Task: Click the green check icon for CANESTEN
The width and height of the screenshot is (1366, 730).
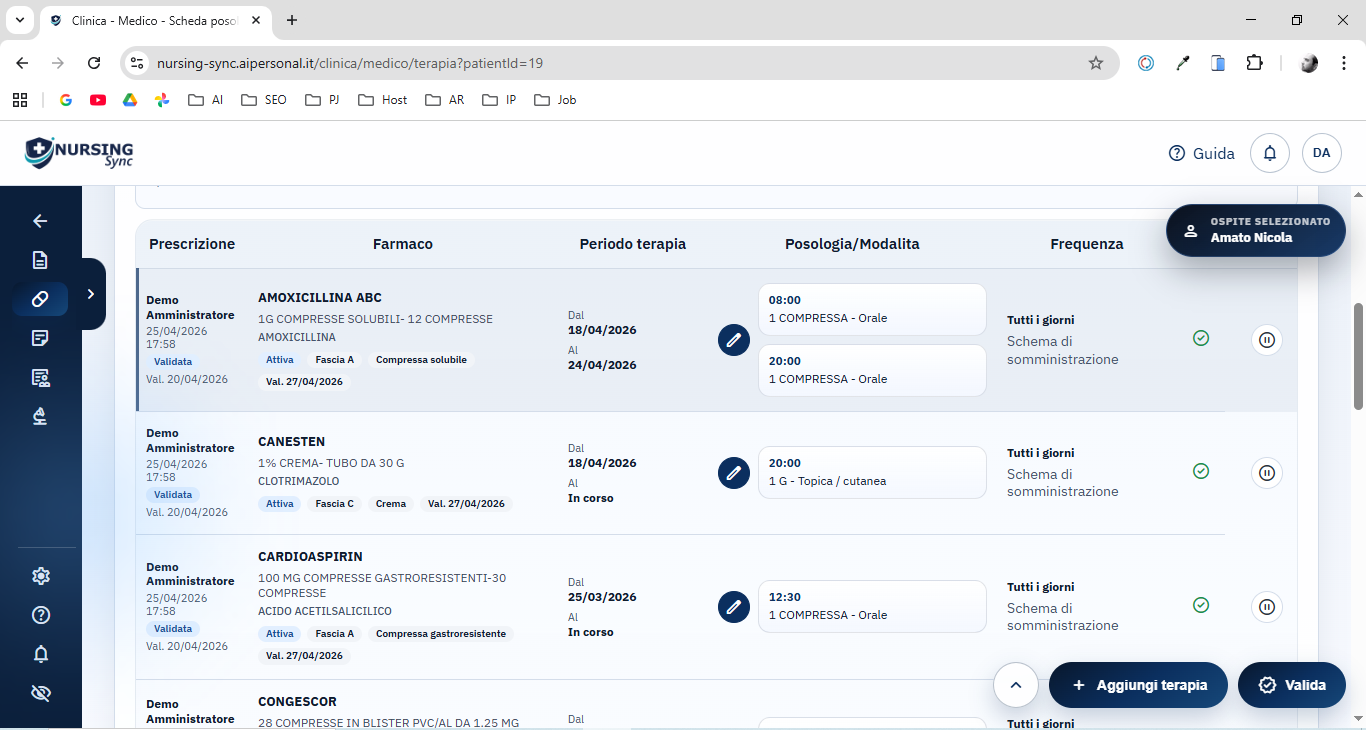Action: pyautogui.click(x=1201, y=471)
